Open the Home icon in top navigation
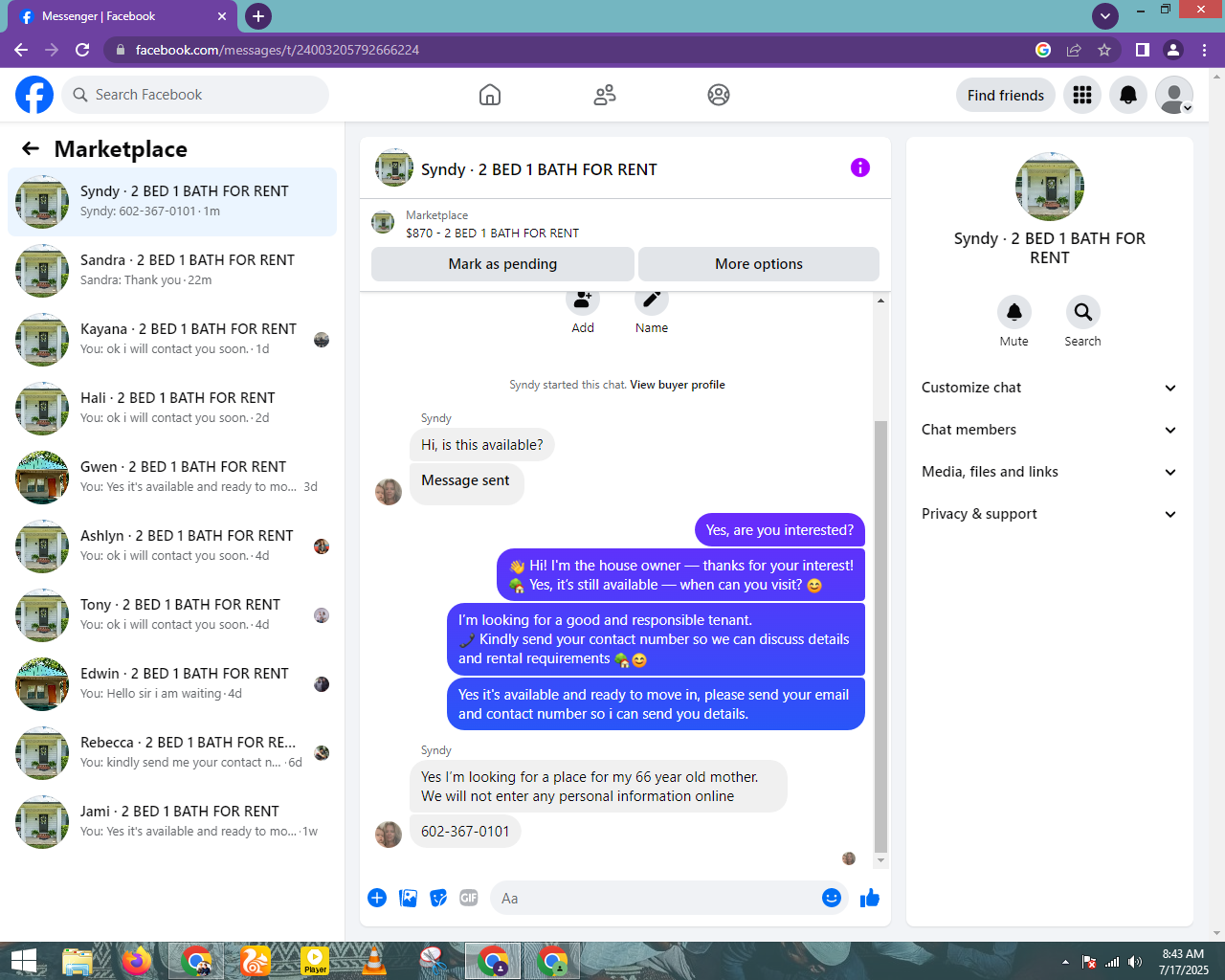This screenshot has height=980, width=1225. tap(490, 95)
